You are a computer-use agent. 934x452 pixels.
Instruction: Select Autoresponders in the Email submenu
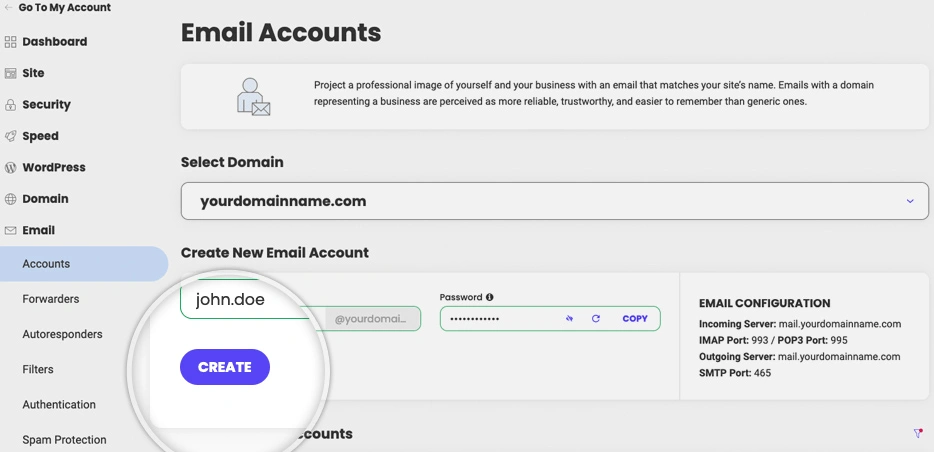coord(62,334)
